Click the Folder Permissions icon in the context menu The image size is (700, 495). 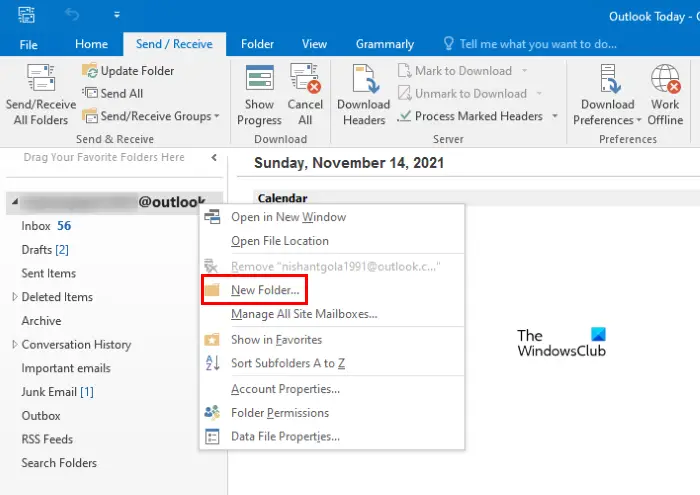(x=212, y=412)
